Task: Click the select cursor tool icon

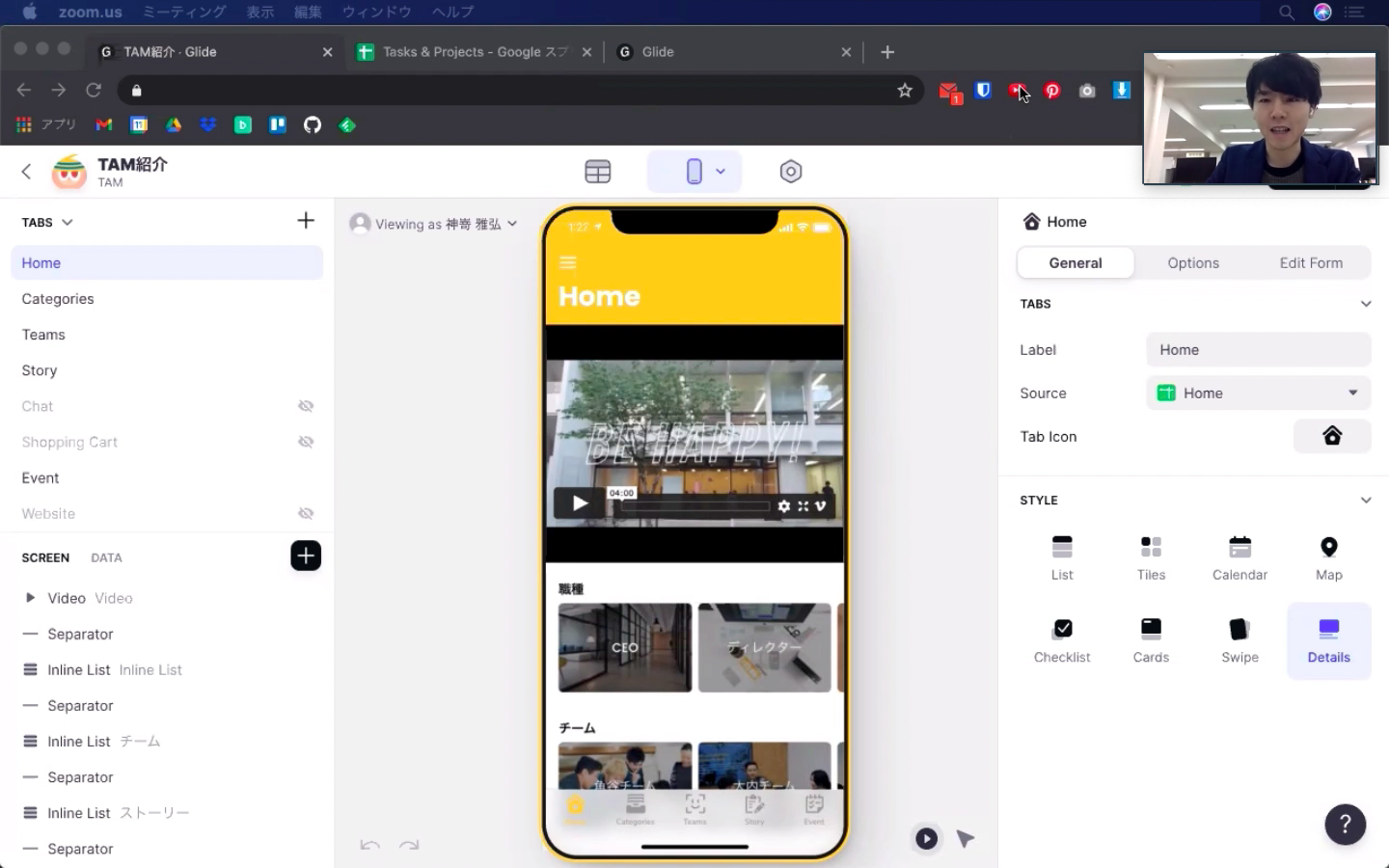Action: point(966,839)
